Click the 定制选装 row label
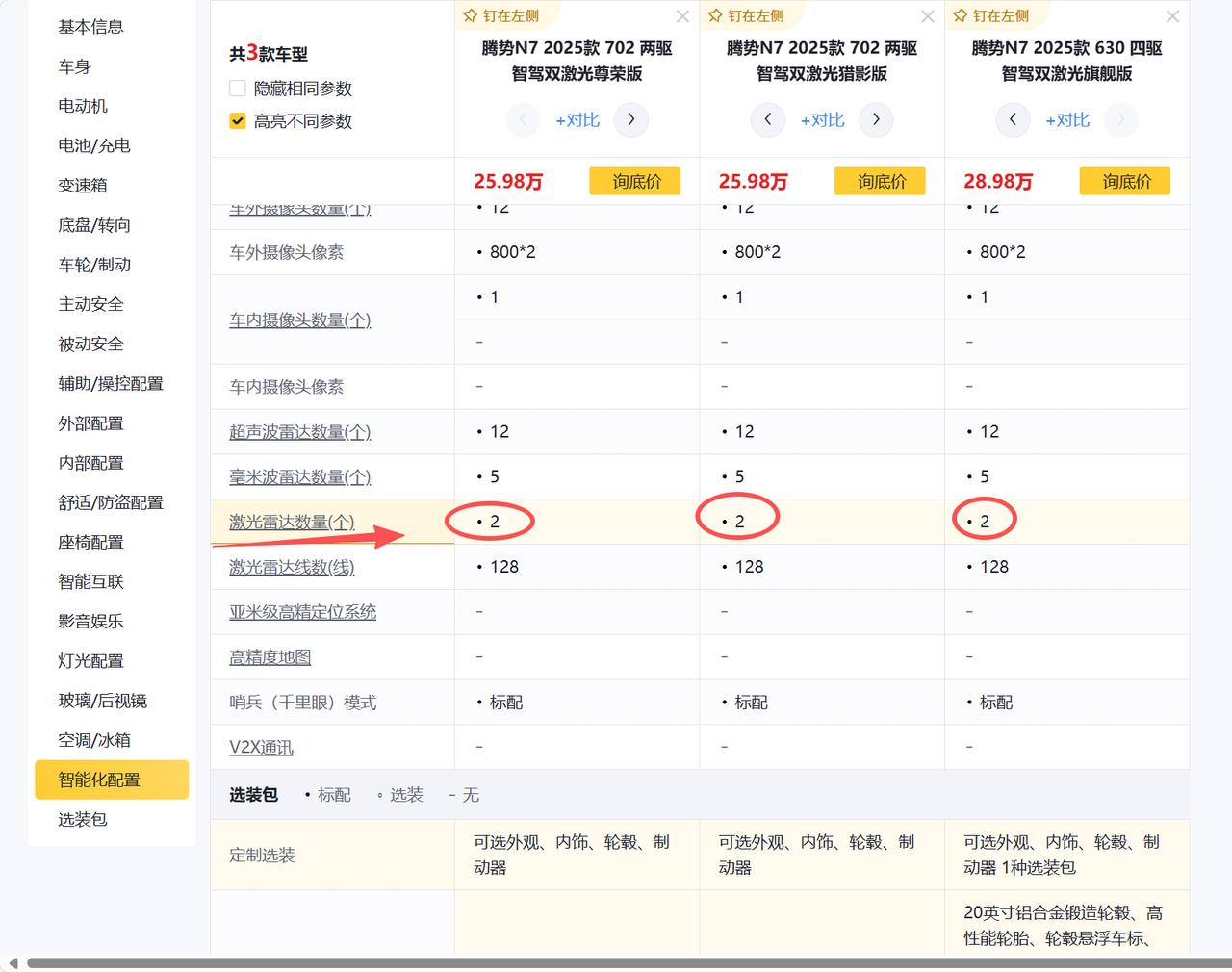 [262, 855]
